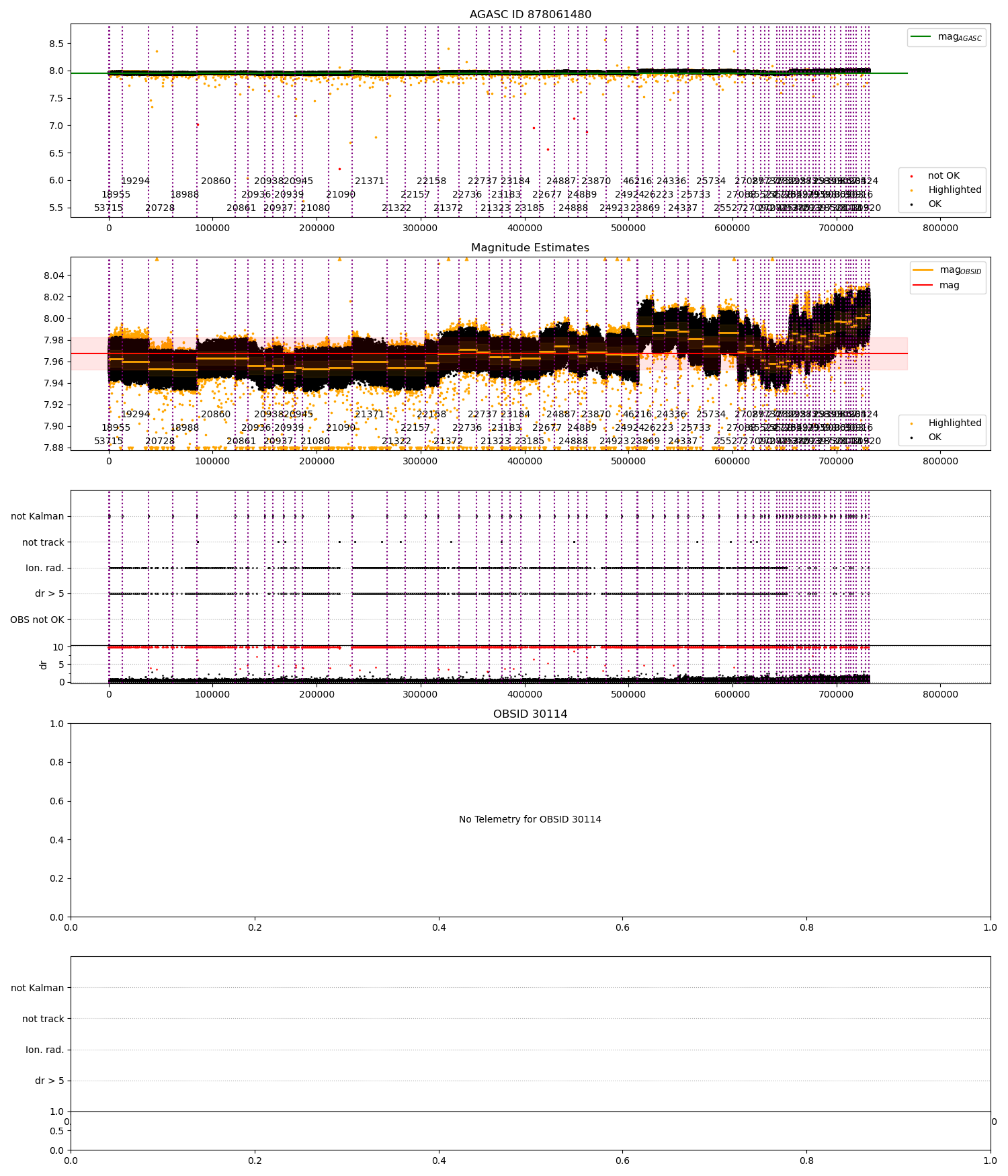Click the 'Magnitude Estimates' plot title
This screenshot has height=1176, width=1008.
click(x=530, y=248)
